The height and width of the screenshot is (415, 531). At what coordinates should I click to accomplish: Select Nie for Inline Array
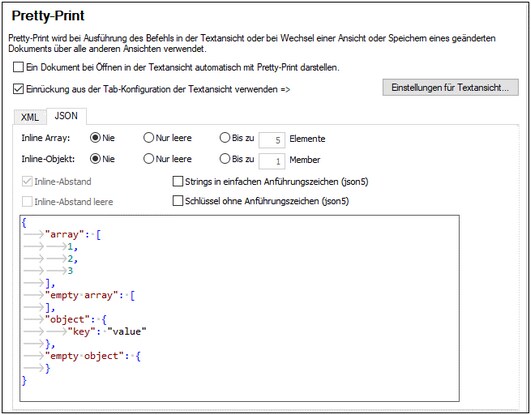pyautogui.click(x=95, y=138)
